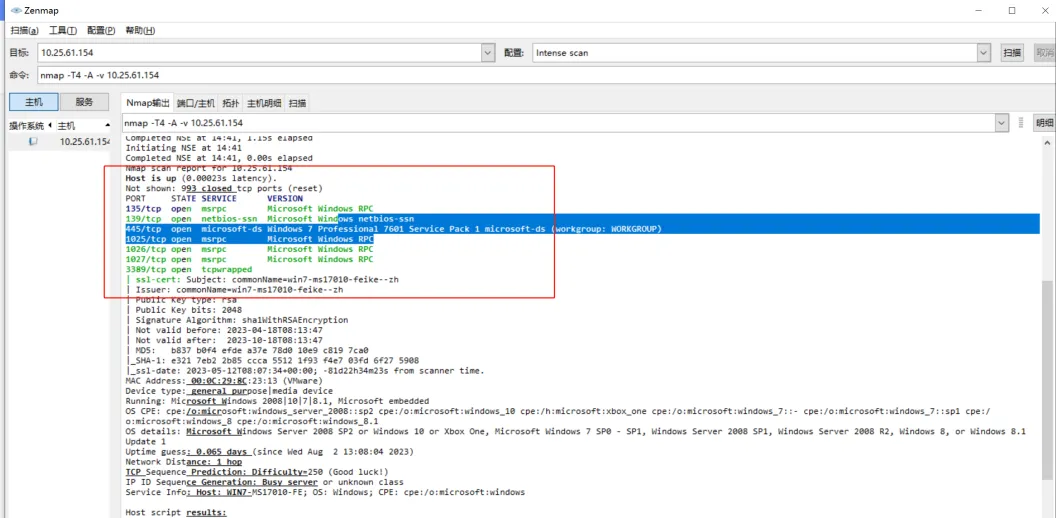Open the 扫描 menu in menu bar
The height and width of the screenshot is (518, 1056).
pos(25,31)
